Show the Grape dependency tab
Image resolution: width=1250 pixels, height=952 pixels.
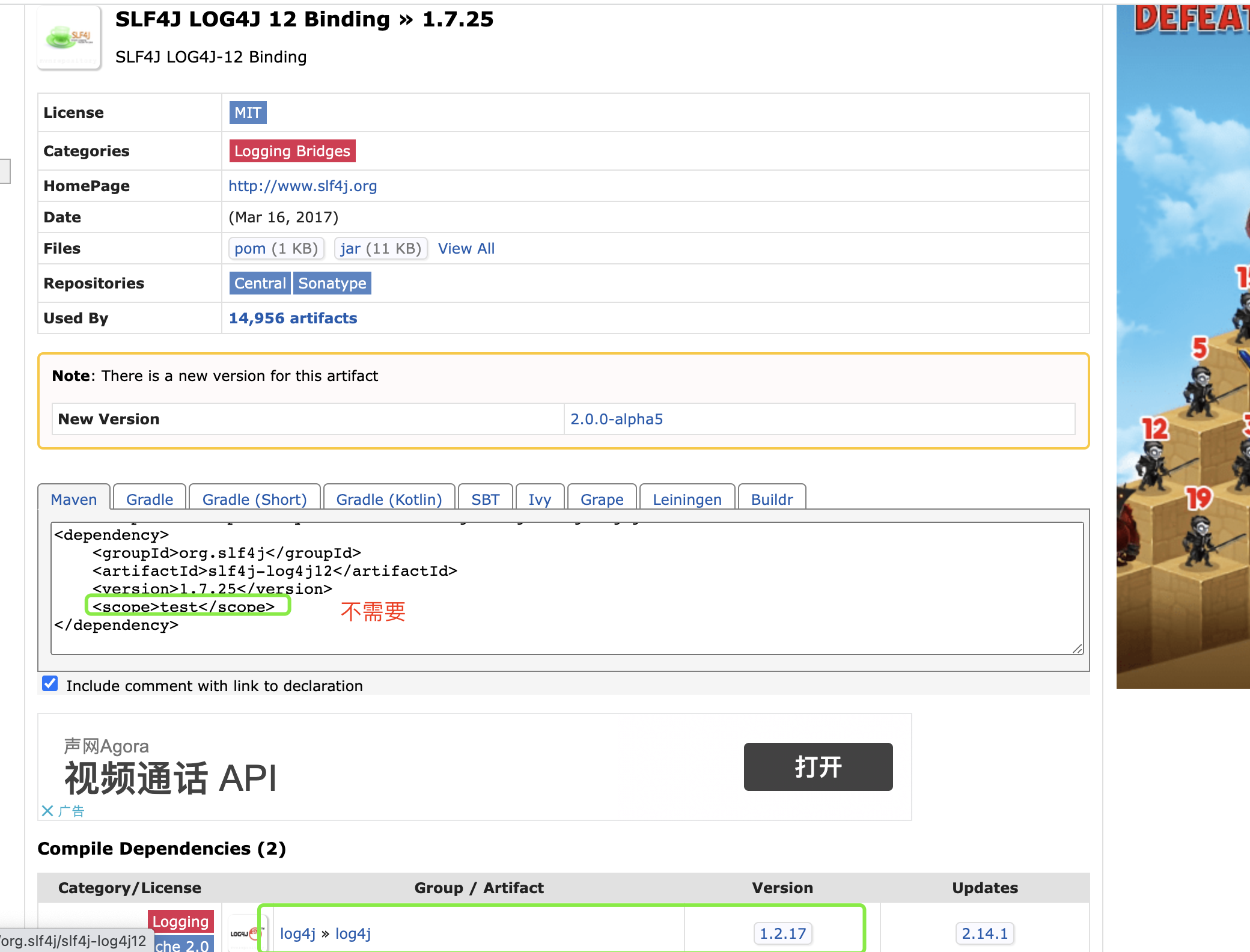coord(602,499)
